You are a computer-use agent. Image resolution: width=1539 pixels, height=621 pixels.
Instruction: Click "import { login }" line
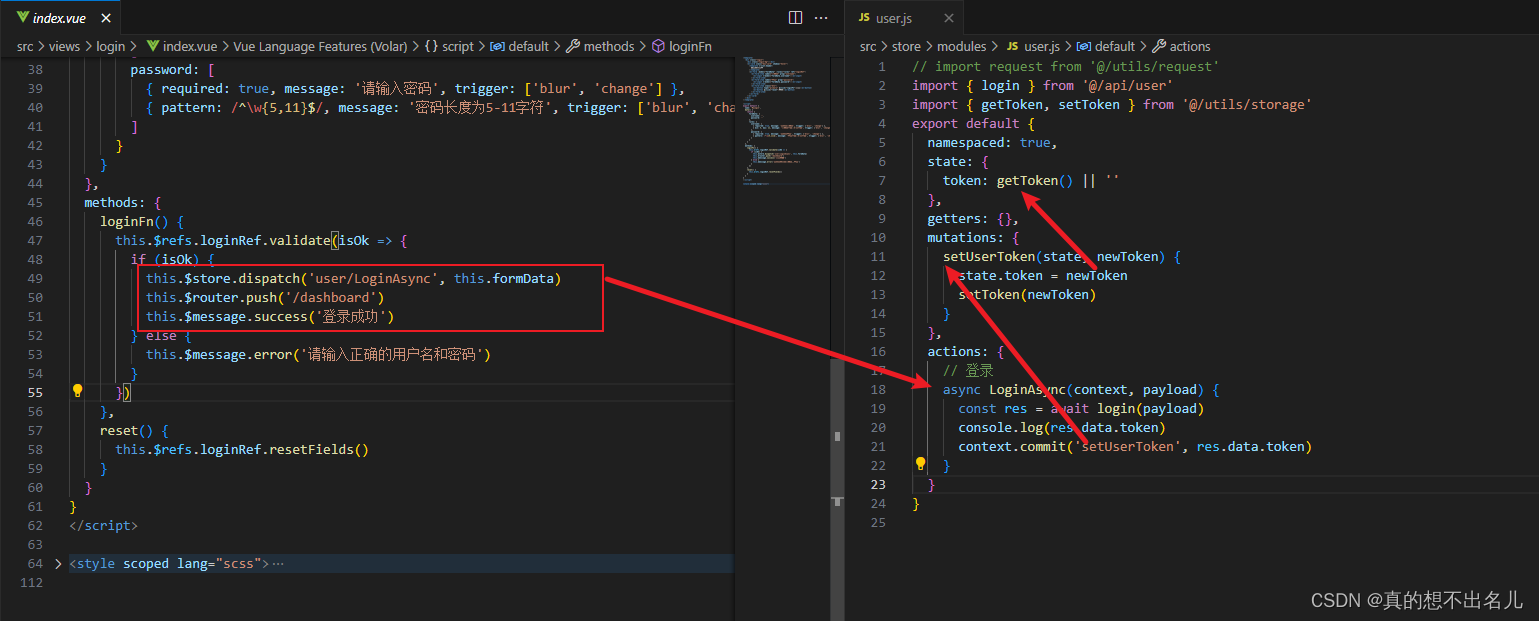(x=1042, y=85)
